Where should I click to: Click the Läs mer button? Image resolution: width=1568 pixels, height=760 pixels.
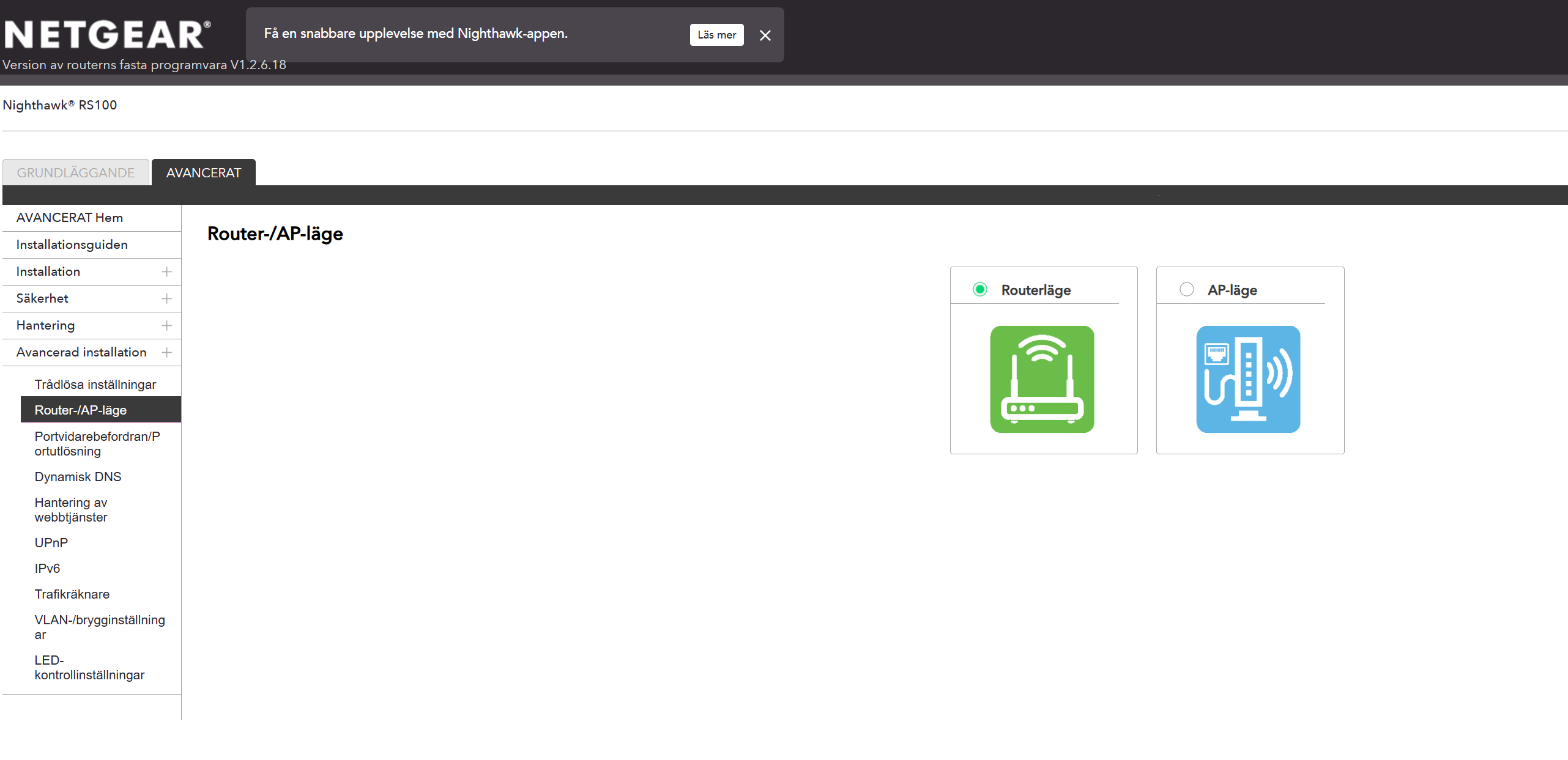[x=716, y=35]
